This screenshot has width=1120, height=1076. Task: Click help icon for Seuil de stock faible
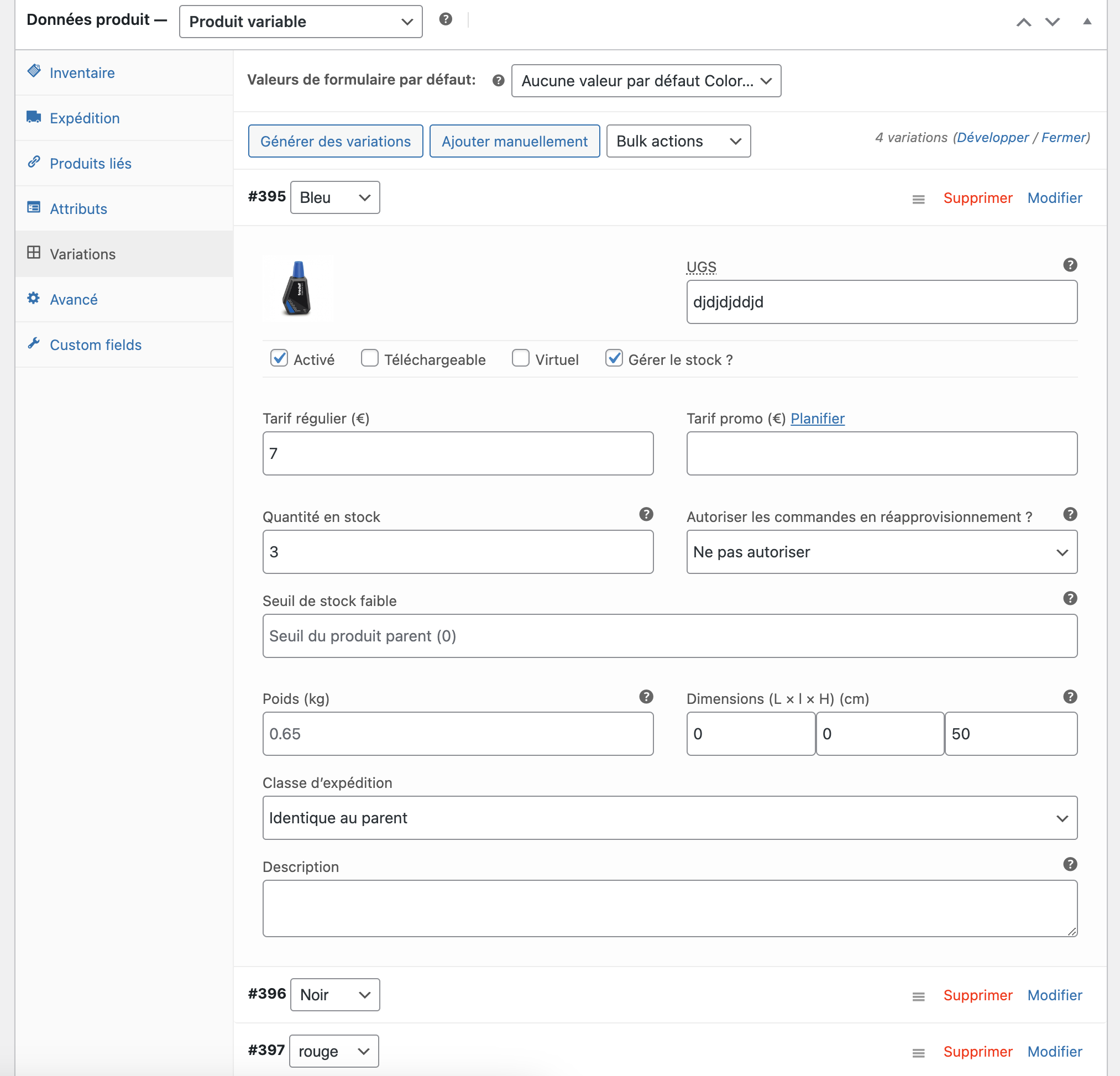[x=1070, y=598]
